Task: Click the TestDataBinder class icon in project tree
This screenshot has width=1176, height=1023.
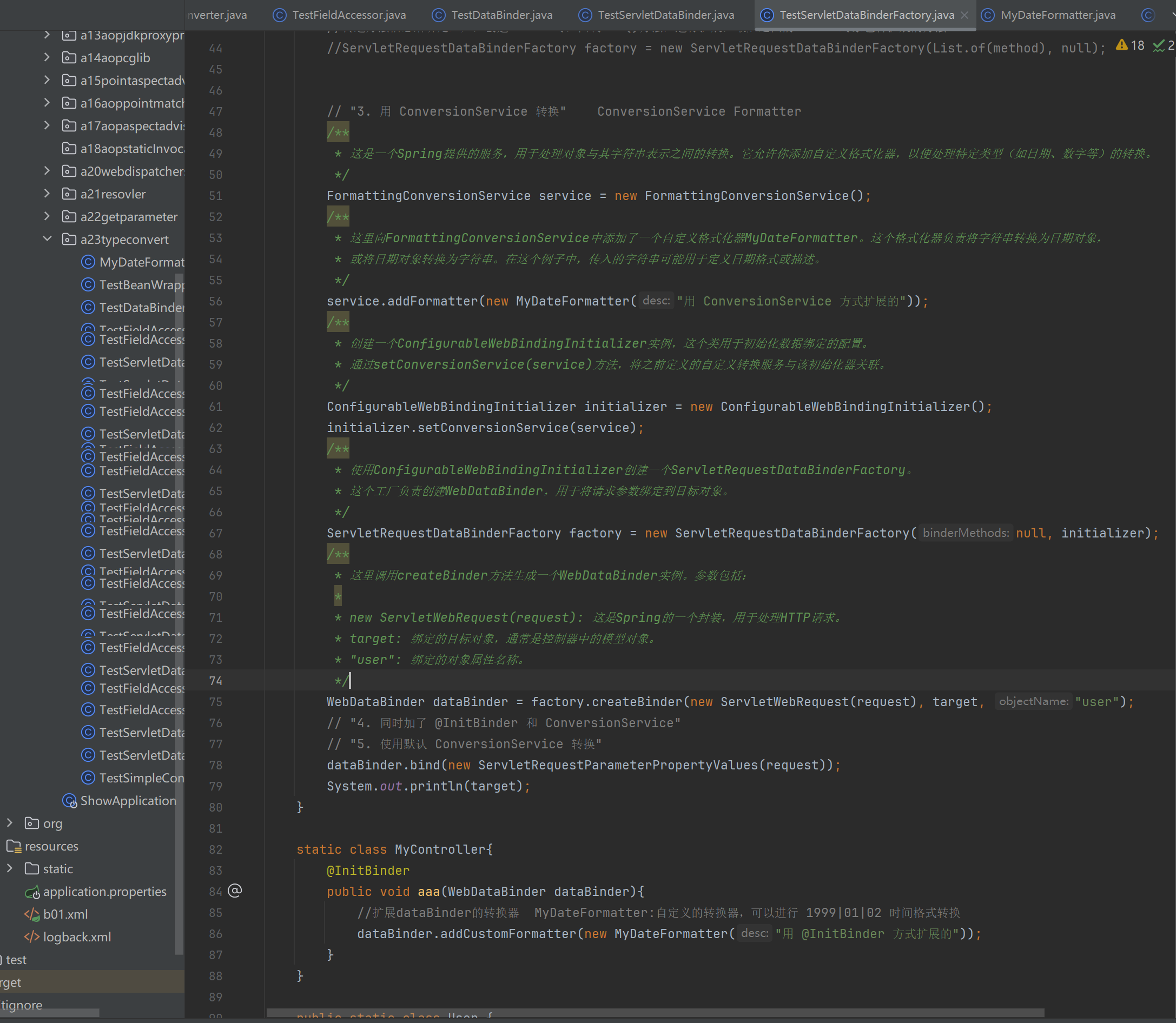Action: coord(88,308)
